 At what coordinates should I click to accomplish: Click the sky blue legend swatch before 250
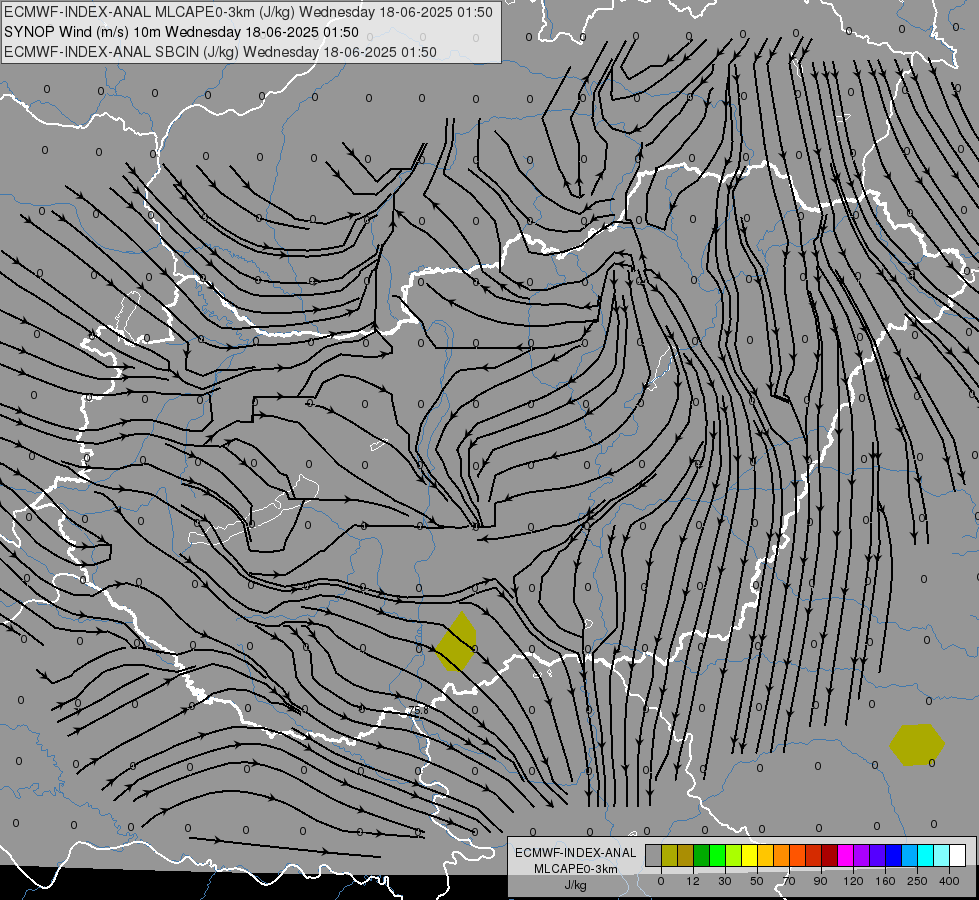910,856
